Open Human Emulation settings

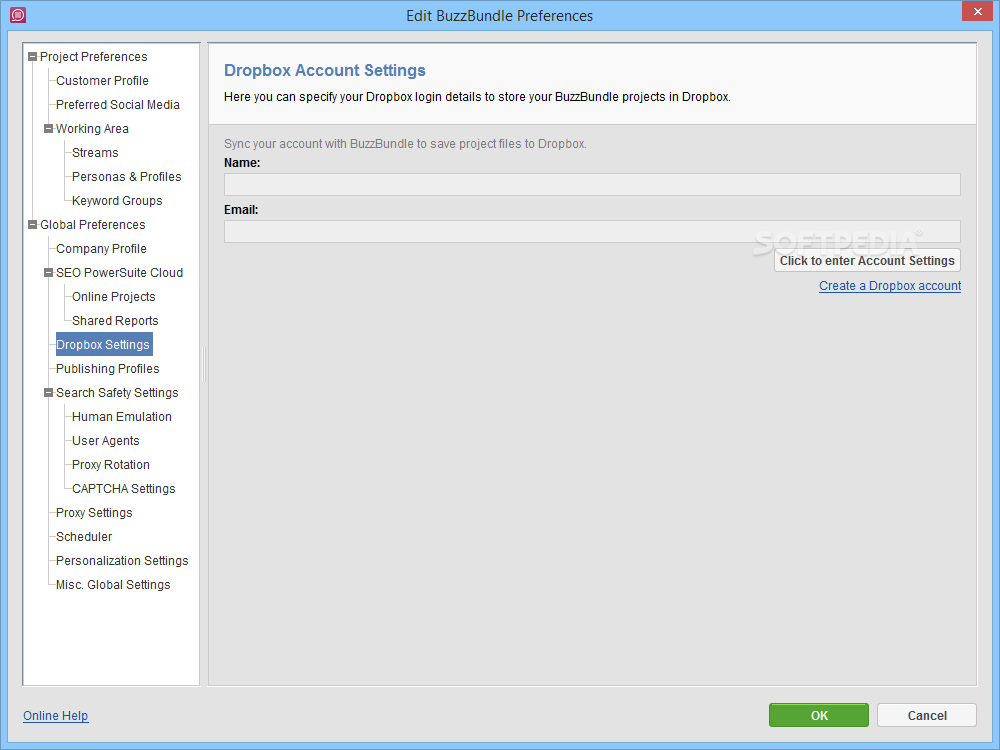pyautogui.click(x=121, y=416)
